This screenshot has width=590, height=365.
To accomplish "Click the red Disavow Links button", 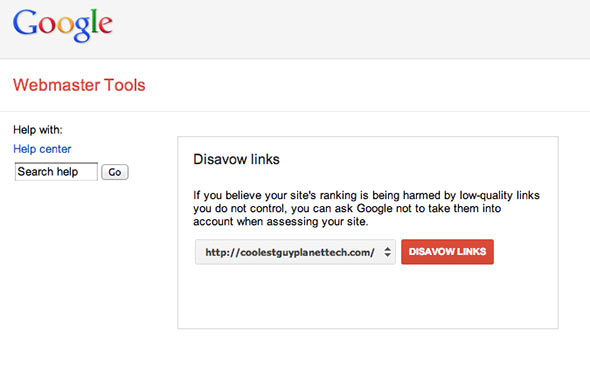I will [447, 252].
